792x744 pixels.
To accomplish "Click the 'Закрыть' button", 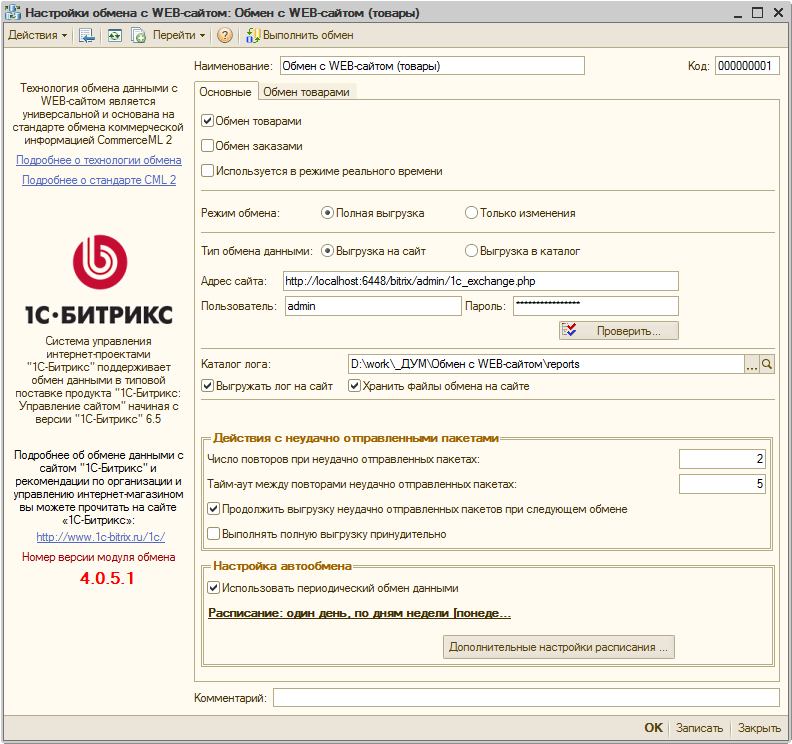I will pos(759,728).
